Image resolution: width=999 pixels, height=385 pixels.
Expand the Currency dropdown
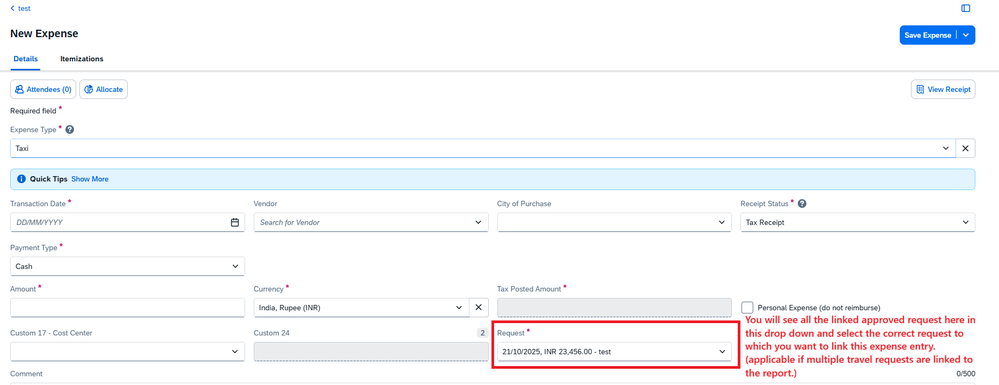pyautogui.click(x=459, y=307)
